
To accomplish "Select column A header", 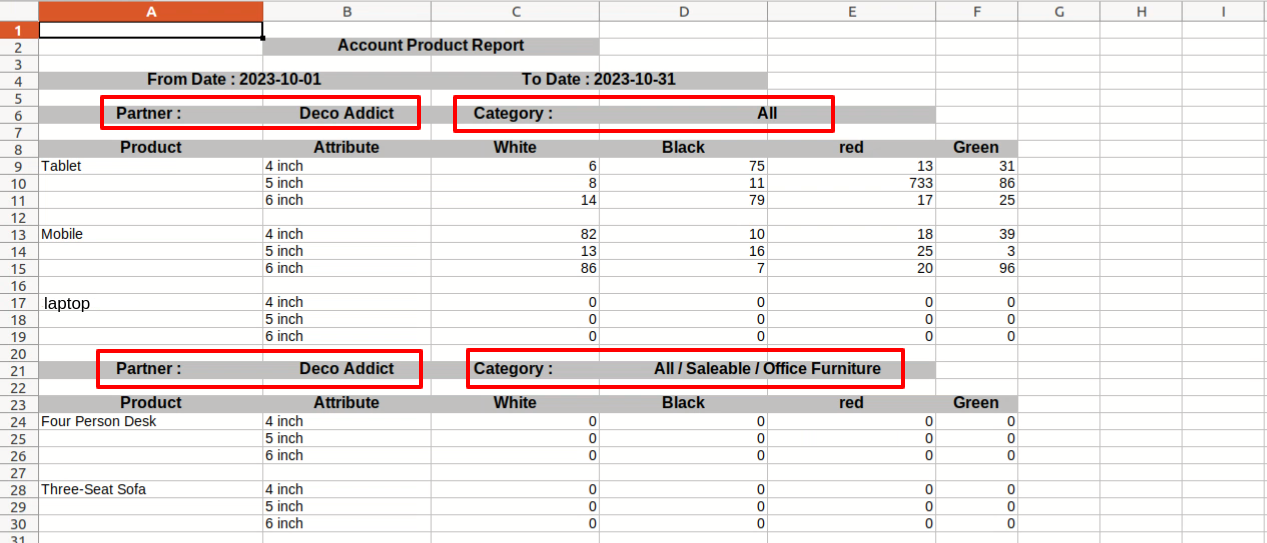I will (151, 11).
